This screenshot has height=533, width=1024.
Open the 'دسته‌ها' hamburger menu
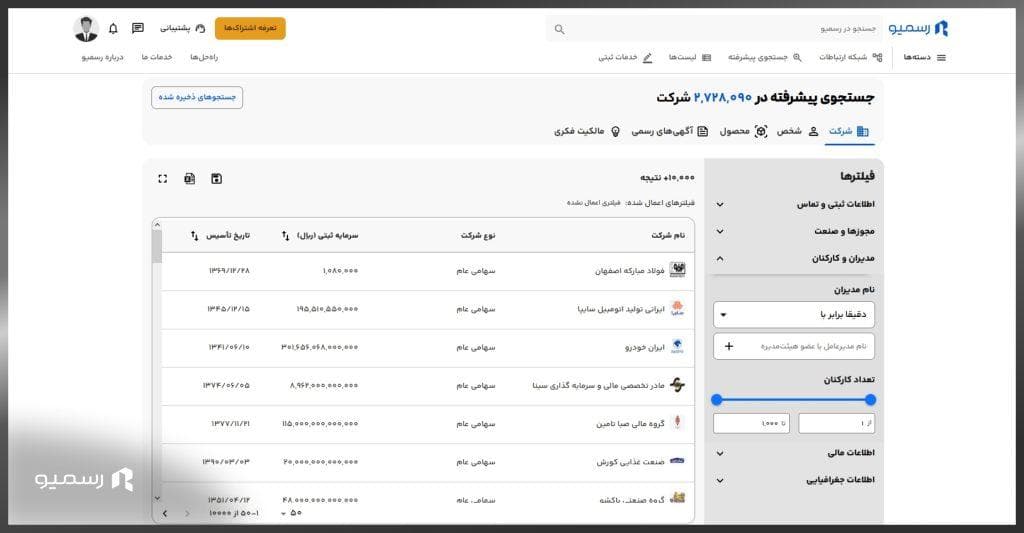(925, 57)
